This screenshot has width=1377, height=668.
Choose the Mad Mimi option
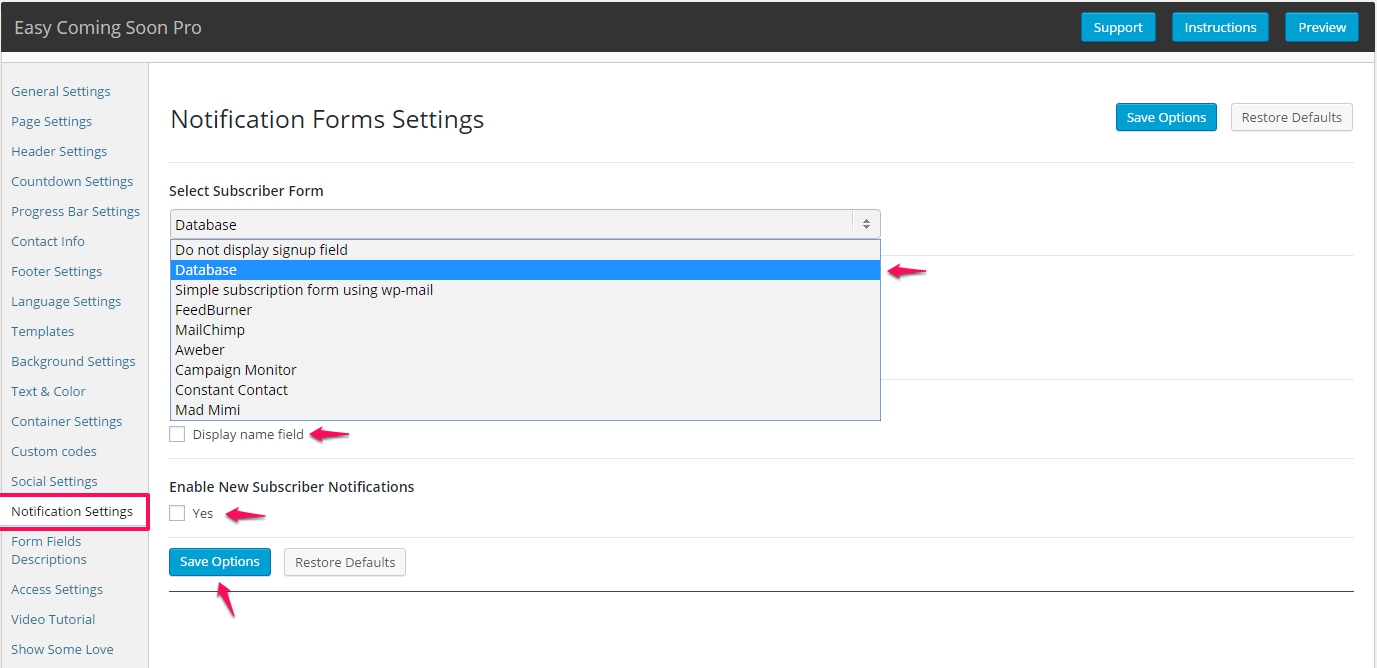coord(525,410)
